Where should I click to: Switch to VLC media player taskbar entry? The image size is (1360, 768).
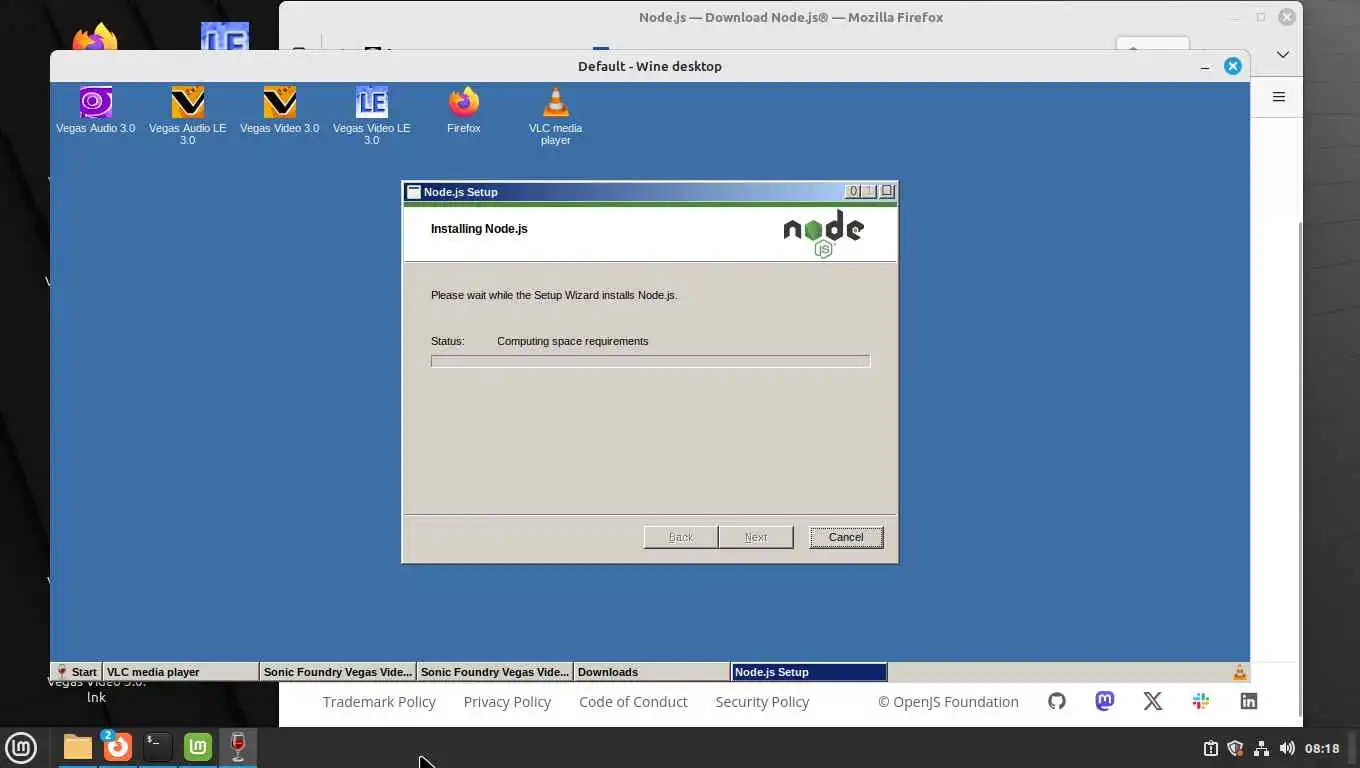[181, 672]
